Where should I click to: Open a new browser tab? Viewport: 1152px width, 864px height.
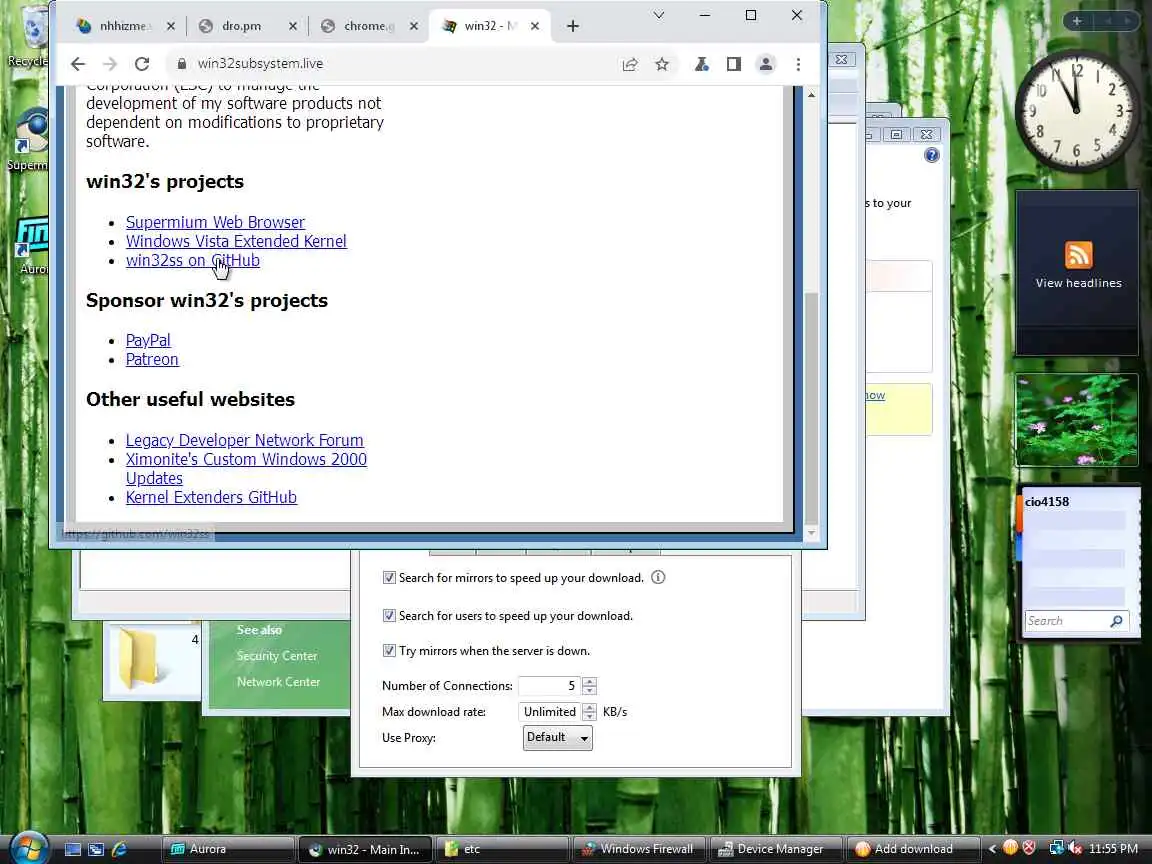573,26
